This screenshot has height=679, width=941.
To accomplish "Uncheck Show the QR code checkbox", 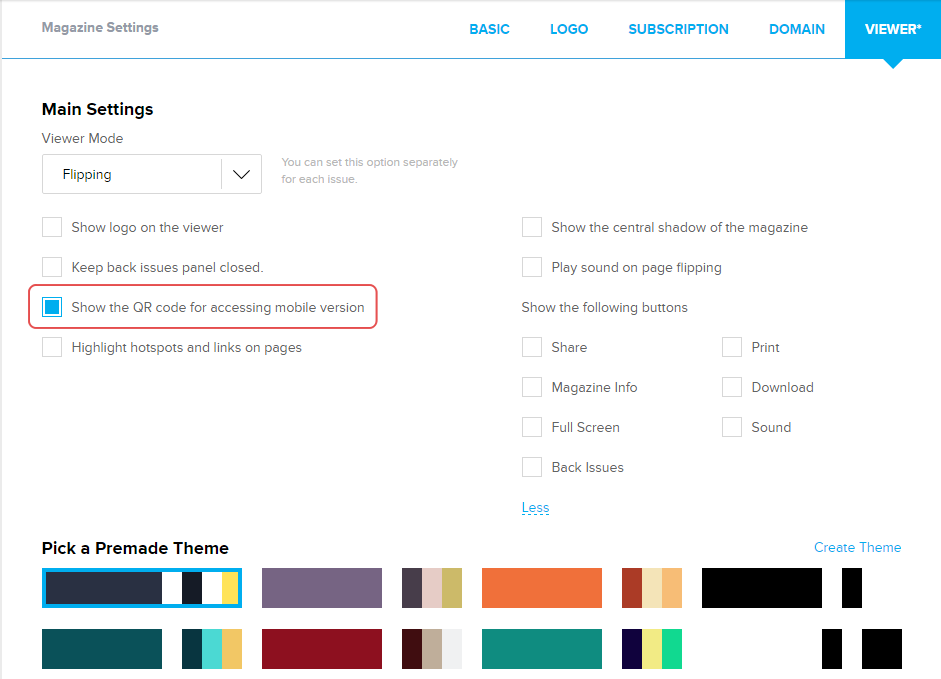I will (52, 307).
